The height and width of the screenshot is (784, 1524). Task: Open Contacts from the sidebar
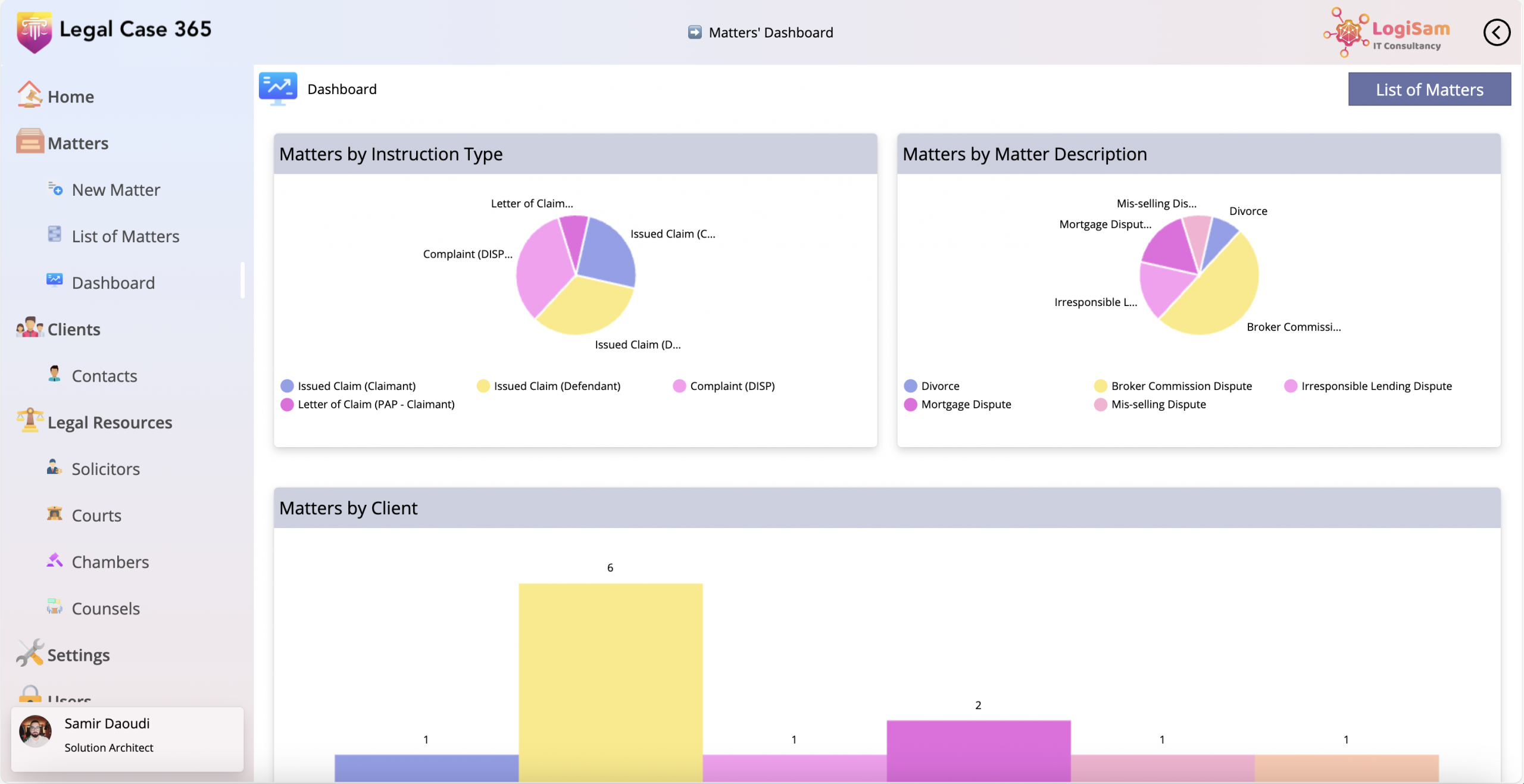pos(104,376)
